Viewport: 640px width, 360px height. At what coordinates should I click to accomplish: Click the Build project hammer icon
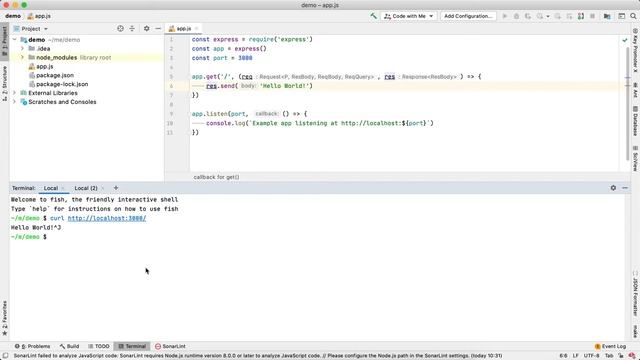tap(373, 16)
